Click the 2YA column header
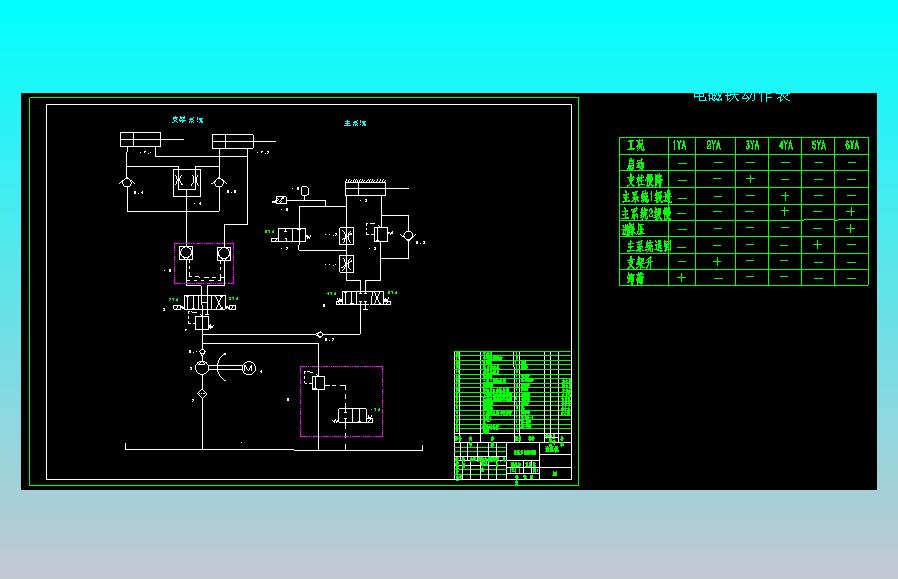 point(714,145)
